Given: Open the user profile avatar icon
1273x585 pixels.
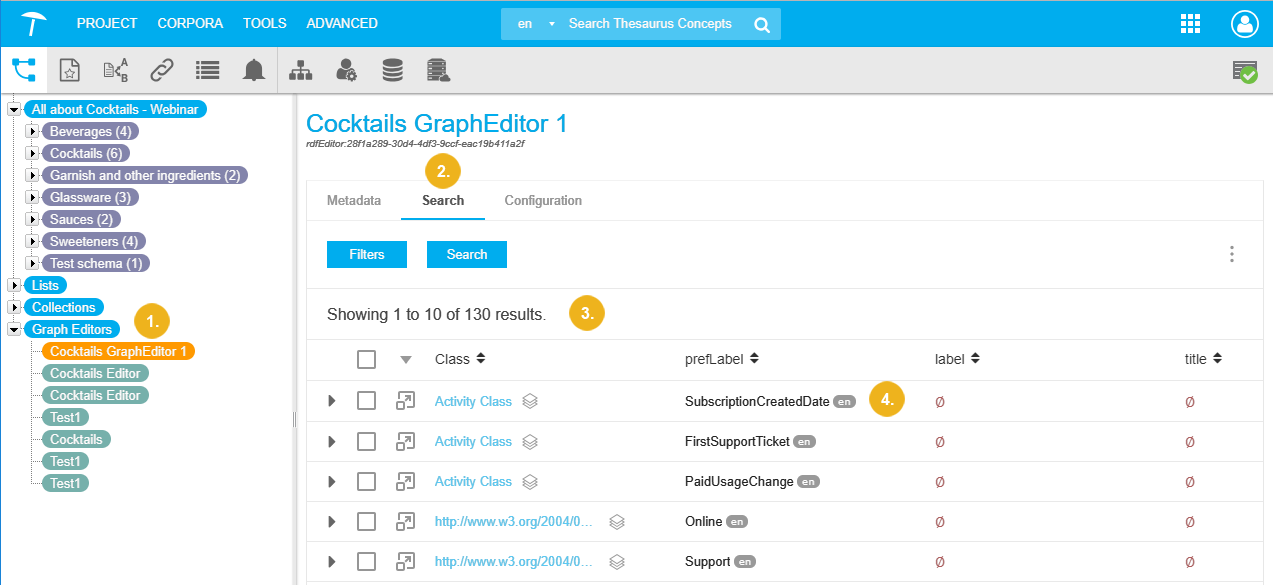Looking at the screenshot, I should 1245,24.
